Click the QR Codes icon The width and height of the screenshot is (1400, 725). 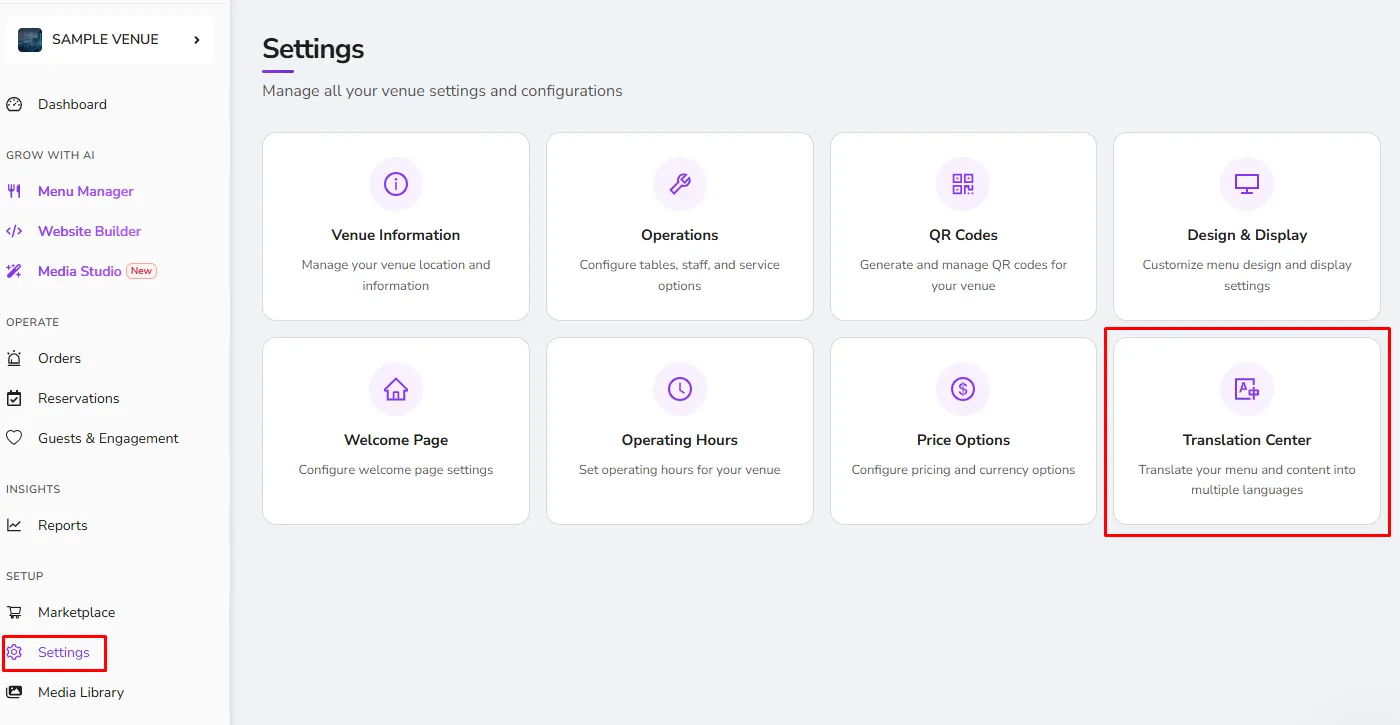pyautogui.click(x=963, y=184)
